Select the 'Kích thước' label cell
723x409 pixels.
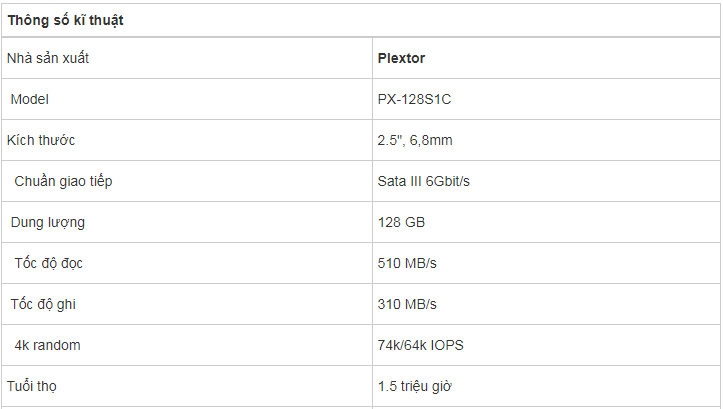pos(187,140)
